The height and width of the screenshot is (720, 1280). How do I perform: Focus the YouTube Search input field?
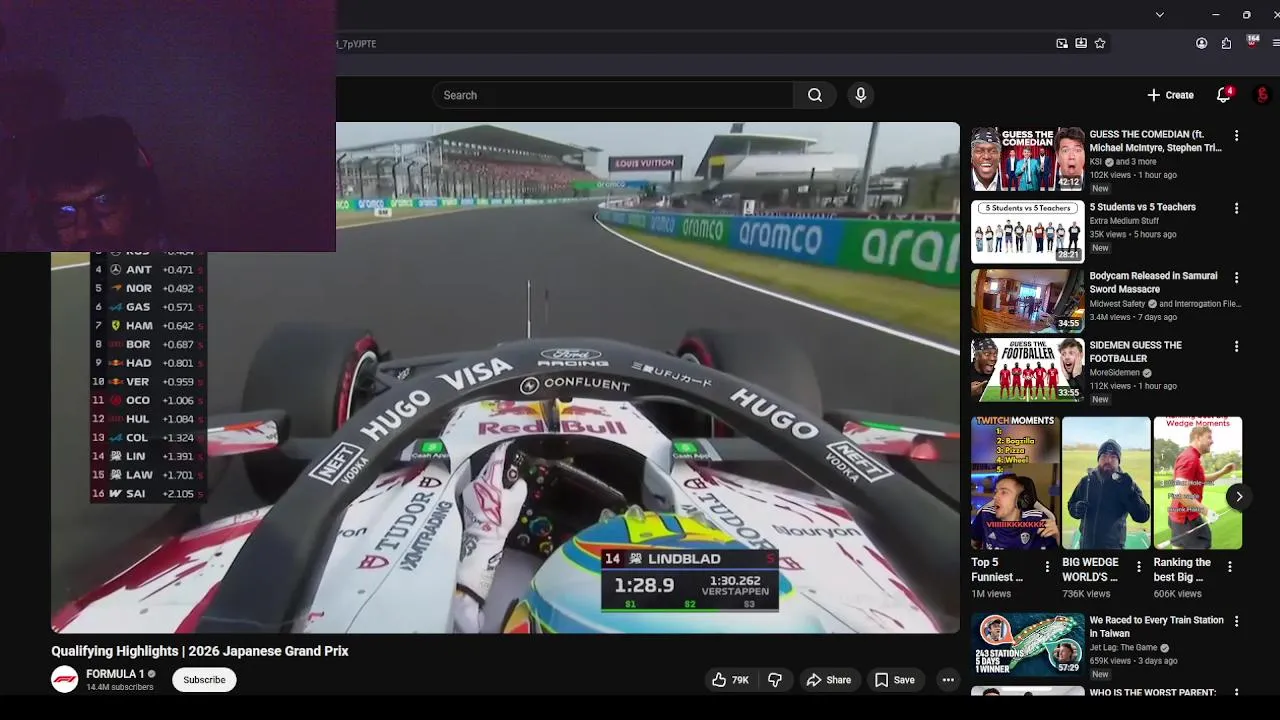(613, 95)
